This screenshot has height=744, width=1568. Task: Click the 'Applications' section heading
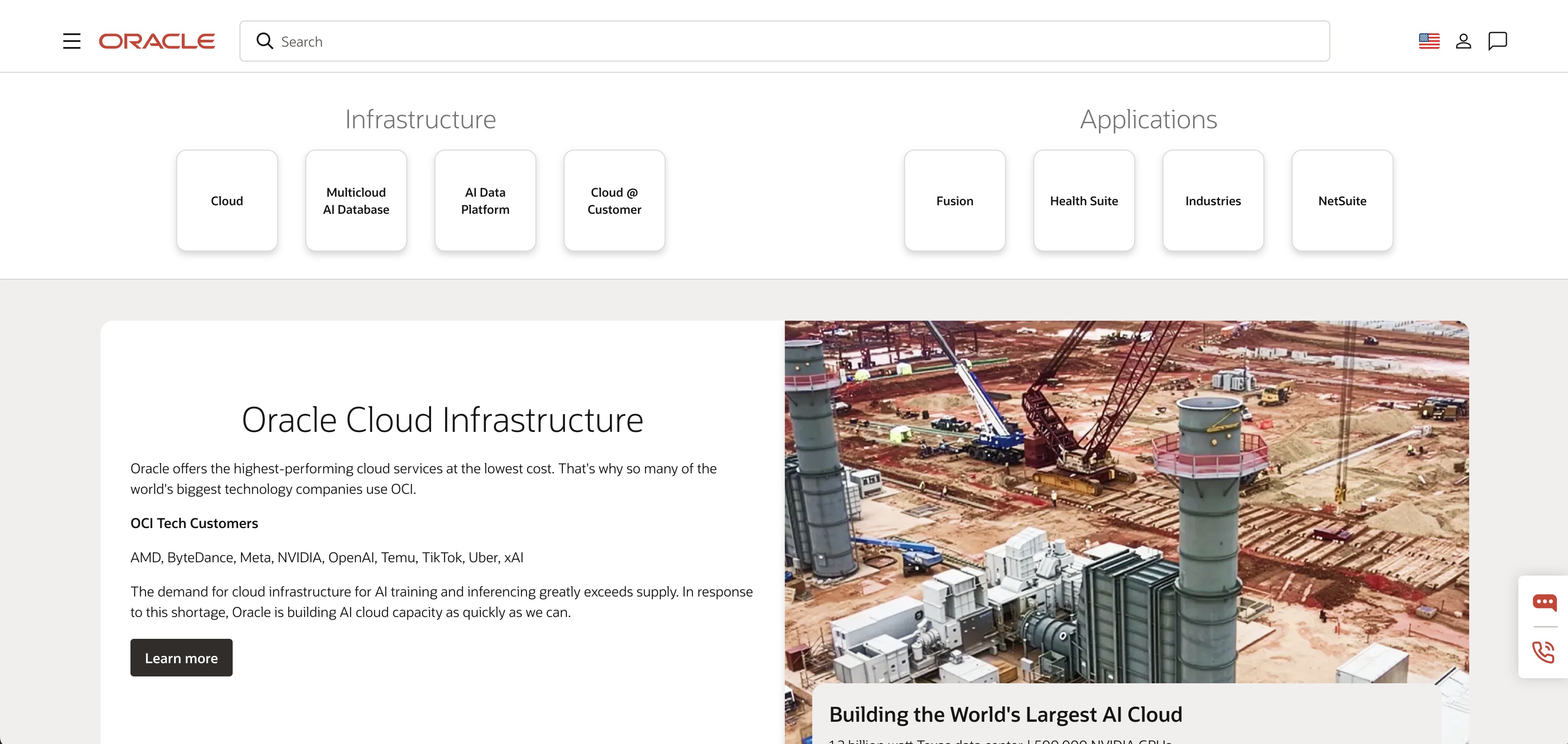click(x=1148, y=119)
